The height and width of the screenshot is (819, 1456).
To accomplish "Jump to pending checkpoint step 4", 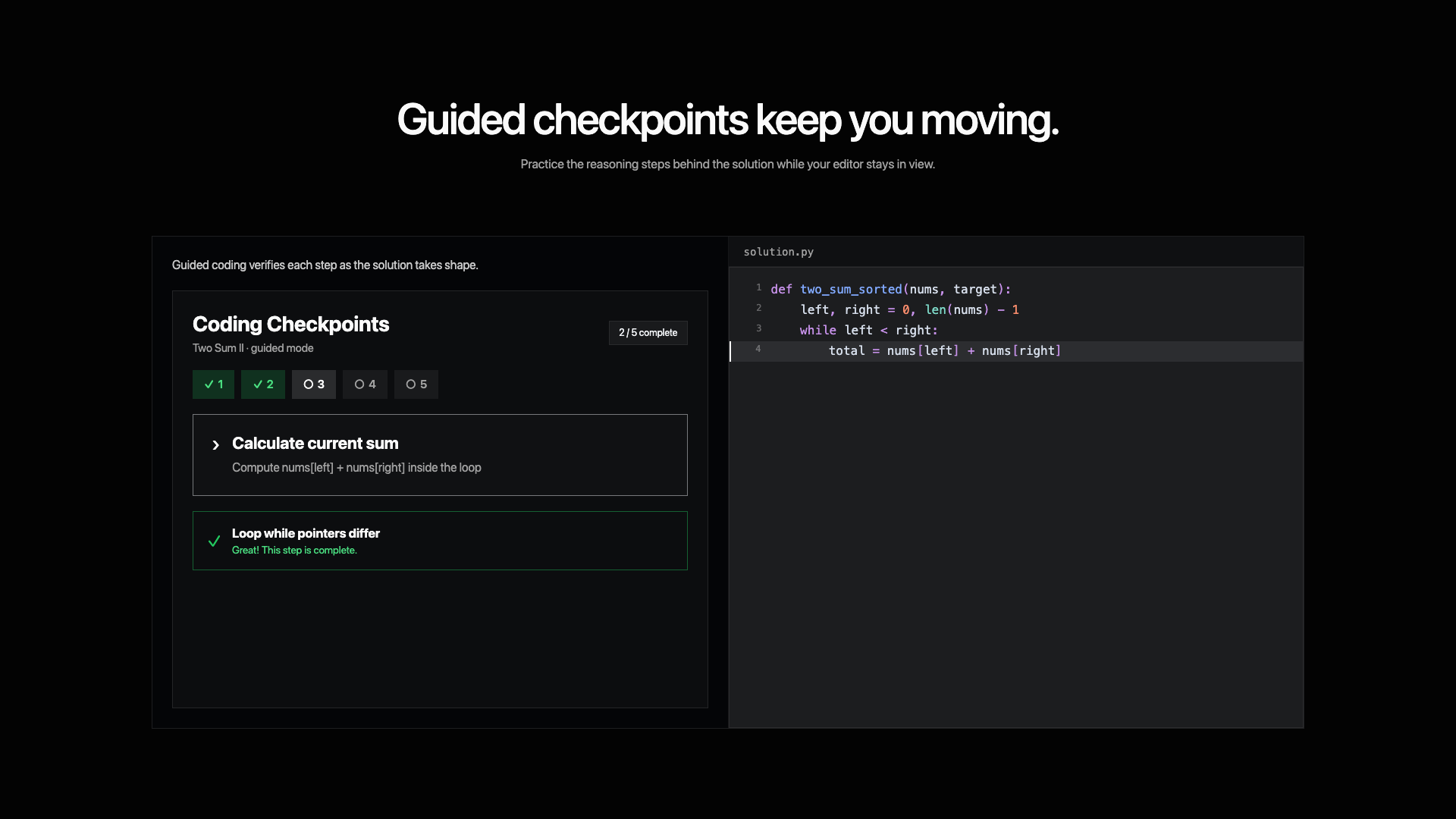I will [x=365, y=384].
